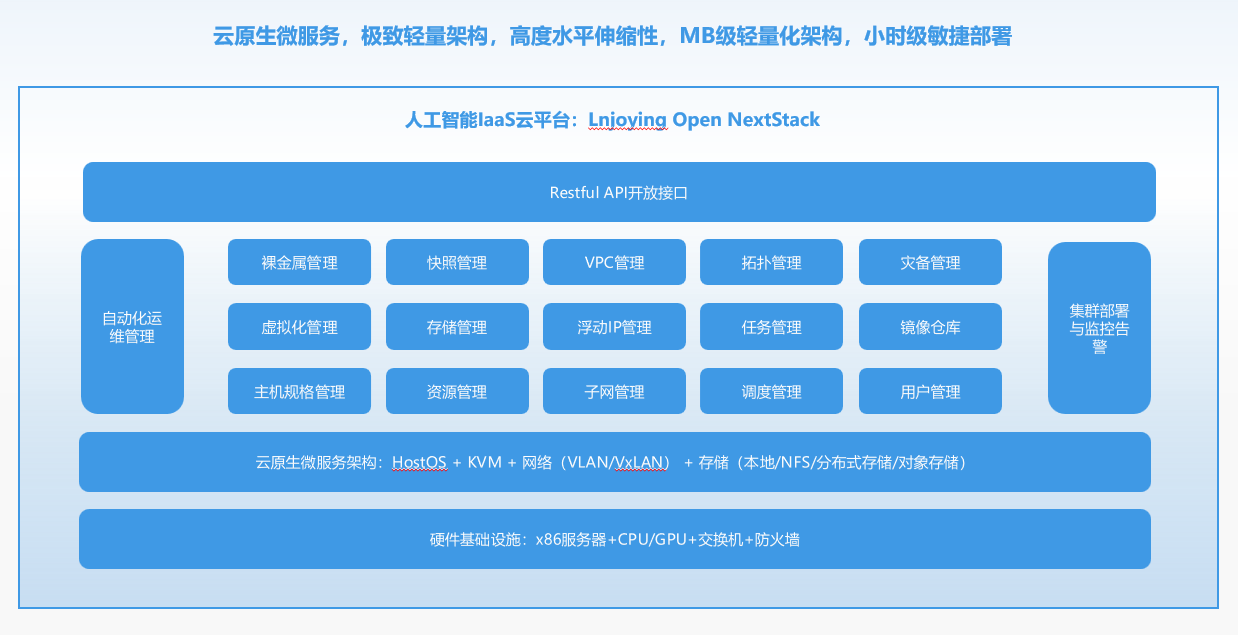Select the 硬件基础设施 layer bar

coord(614,539)
